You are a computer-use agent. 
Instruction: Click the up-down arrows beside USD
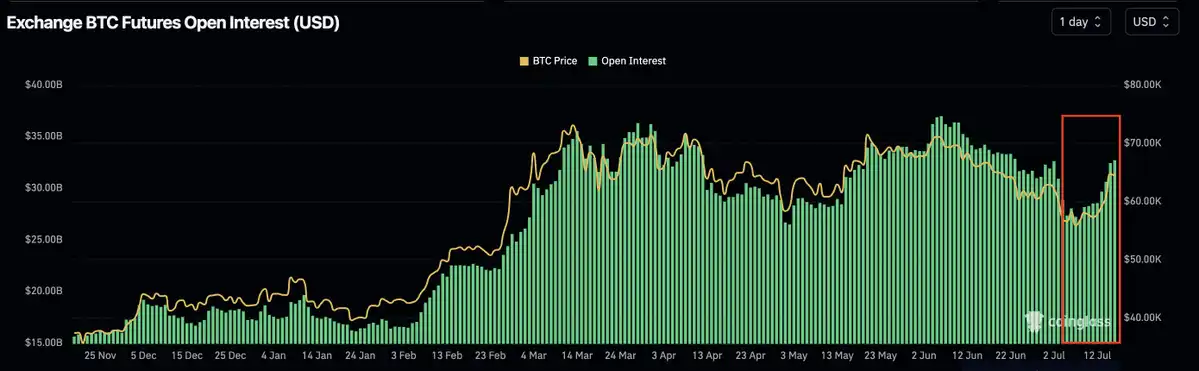[x=1165, y=22]
